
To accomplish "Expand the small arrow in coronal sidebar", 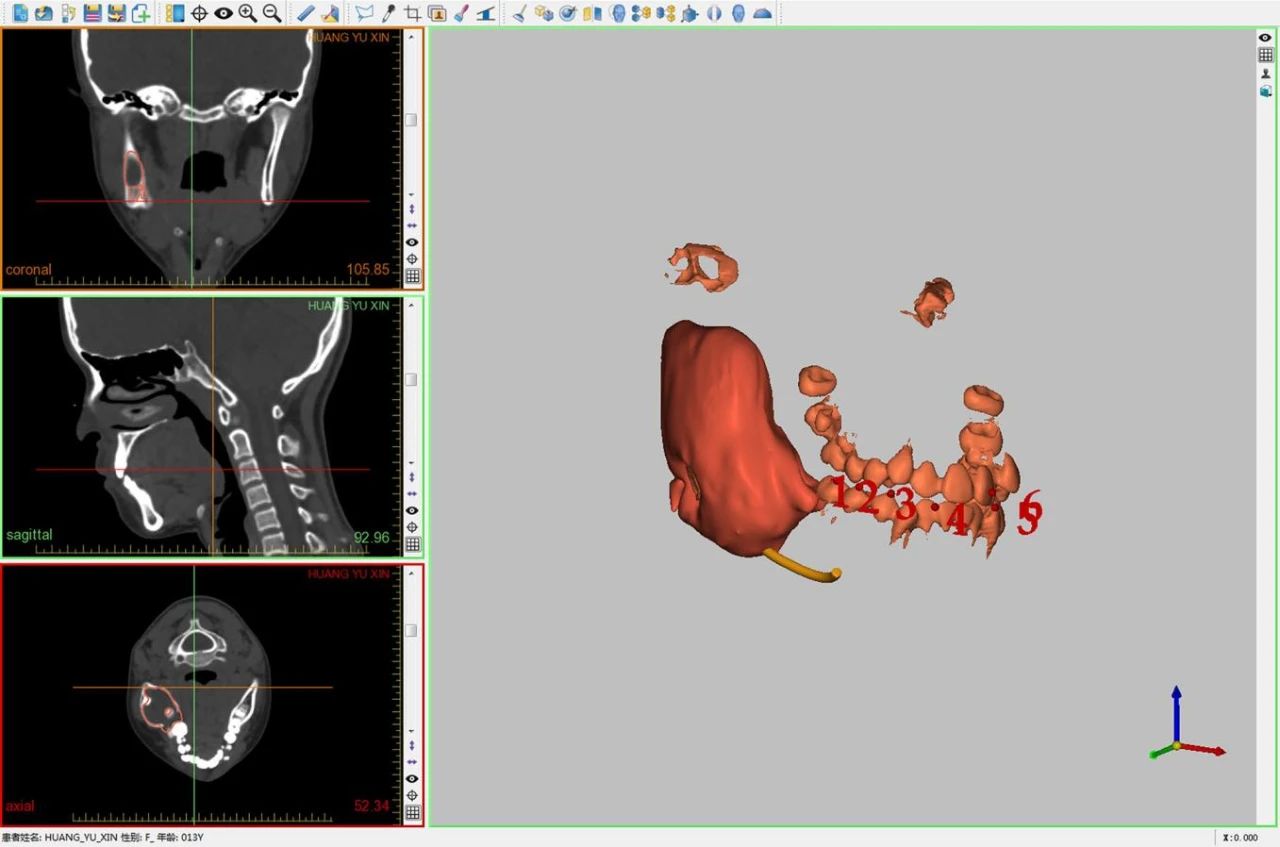I will point(411,194).
